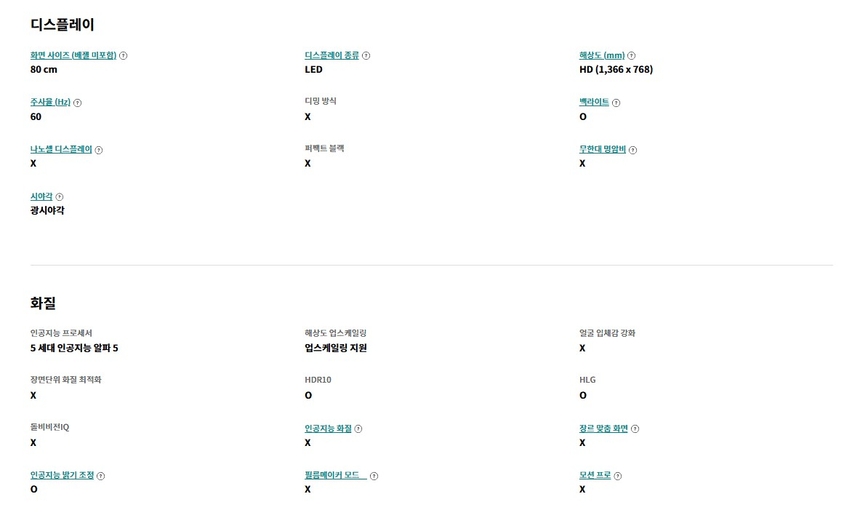This screenshot has height=518, width=860.
Task: Click help icon next to 화면 사이즈 (베젤 미포함)
Action: (x=123, y=56)
